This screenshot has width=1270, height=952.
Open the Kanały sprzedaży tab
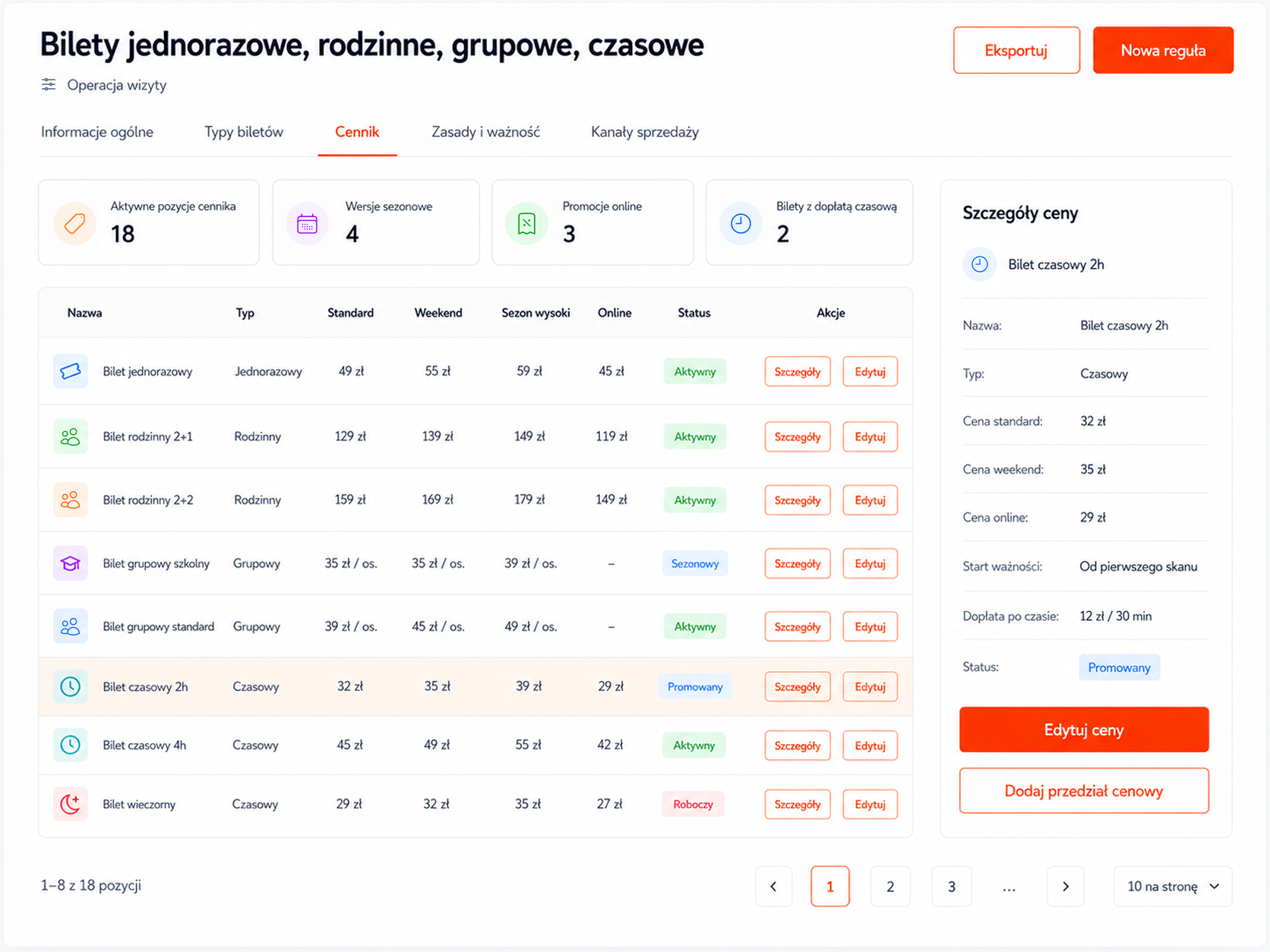645,132
